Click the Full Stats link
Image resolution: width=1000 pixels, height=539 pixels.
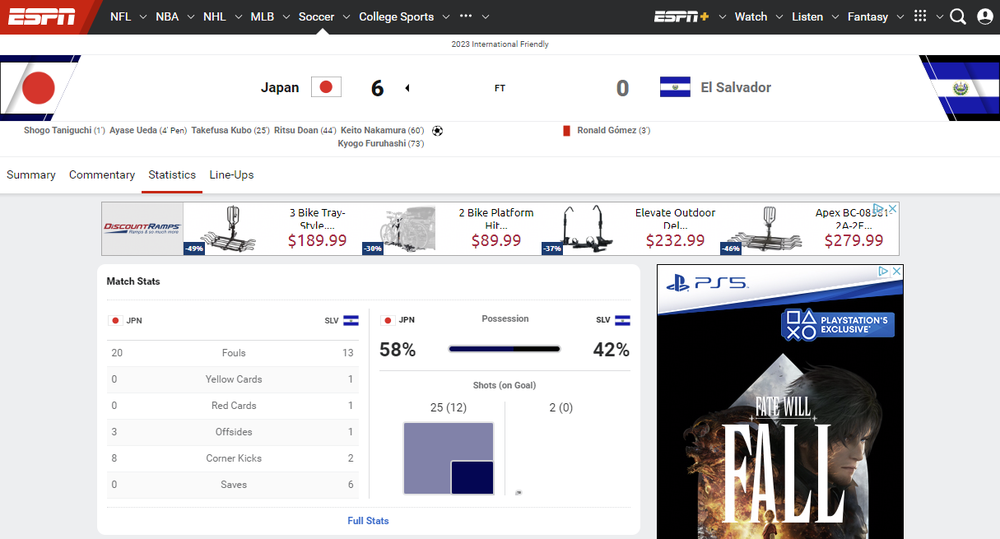(x=368, y=521)
